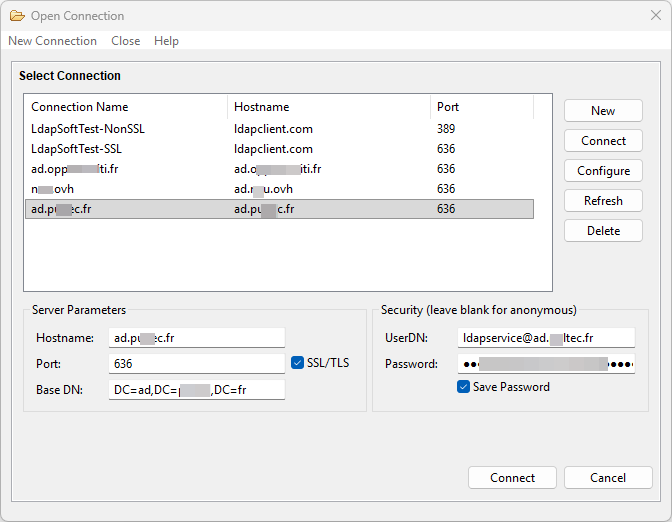Click the folder icon in the title bar
The height and width of the screenshot is (522, 672).
point(17,16)
